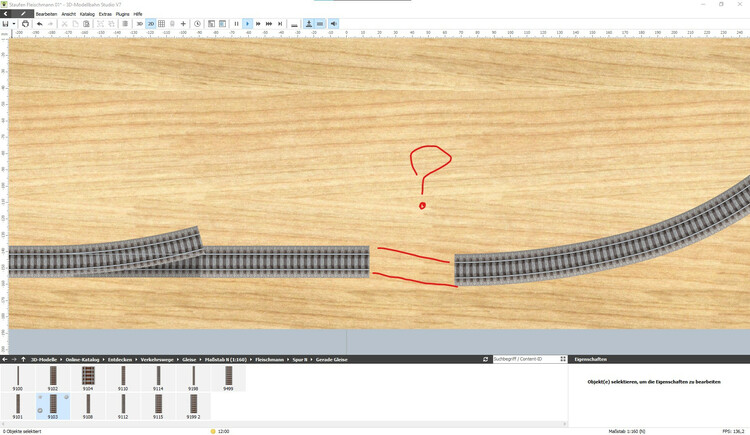Click the plus add icon in toolbar
The width and height of the screenshot is (750, 435).
click(x=183, y=24)
